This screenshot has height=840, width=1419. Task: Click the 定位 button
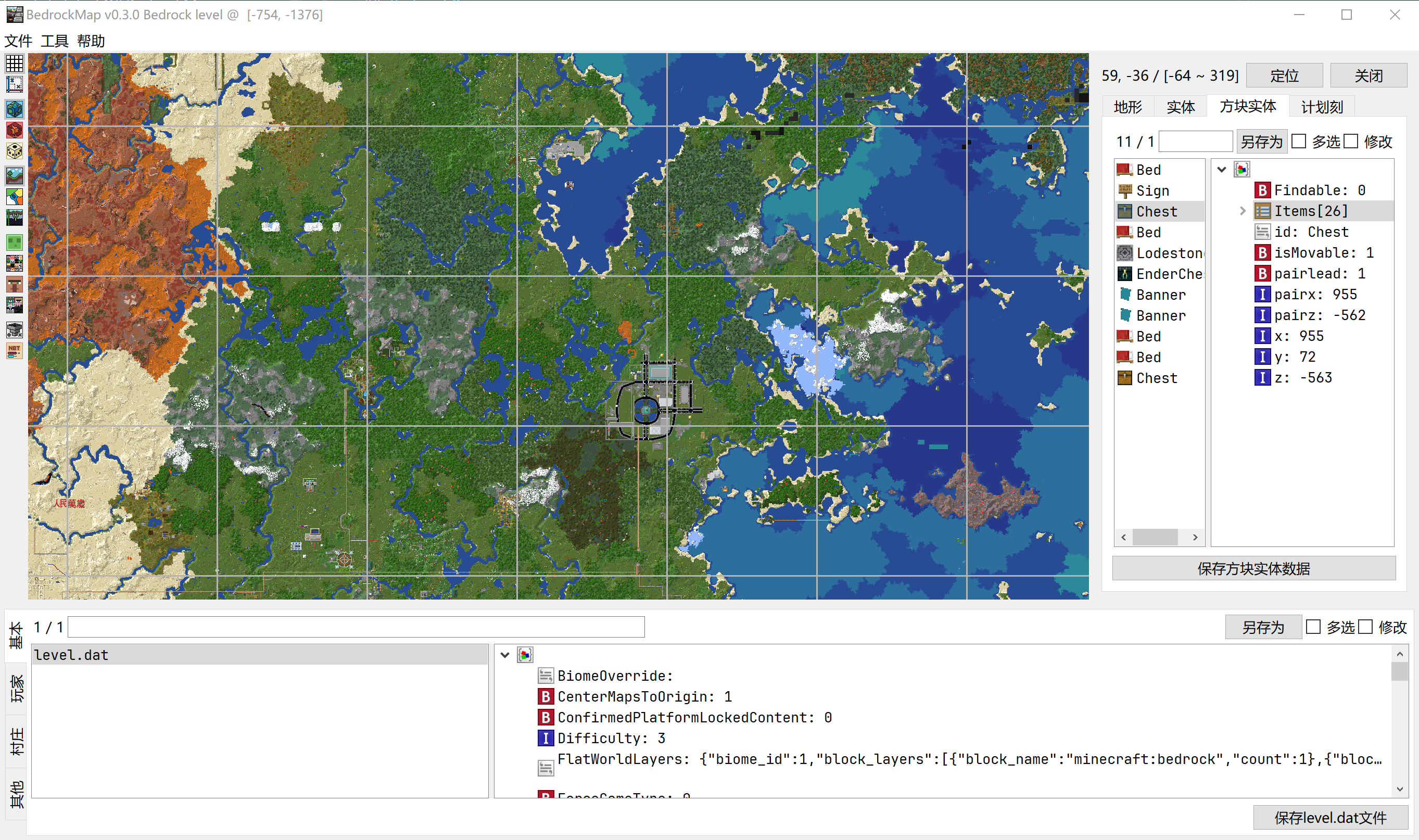point(1284,76)
